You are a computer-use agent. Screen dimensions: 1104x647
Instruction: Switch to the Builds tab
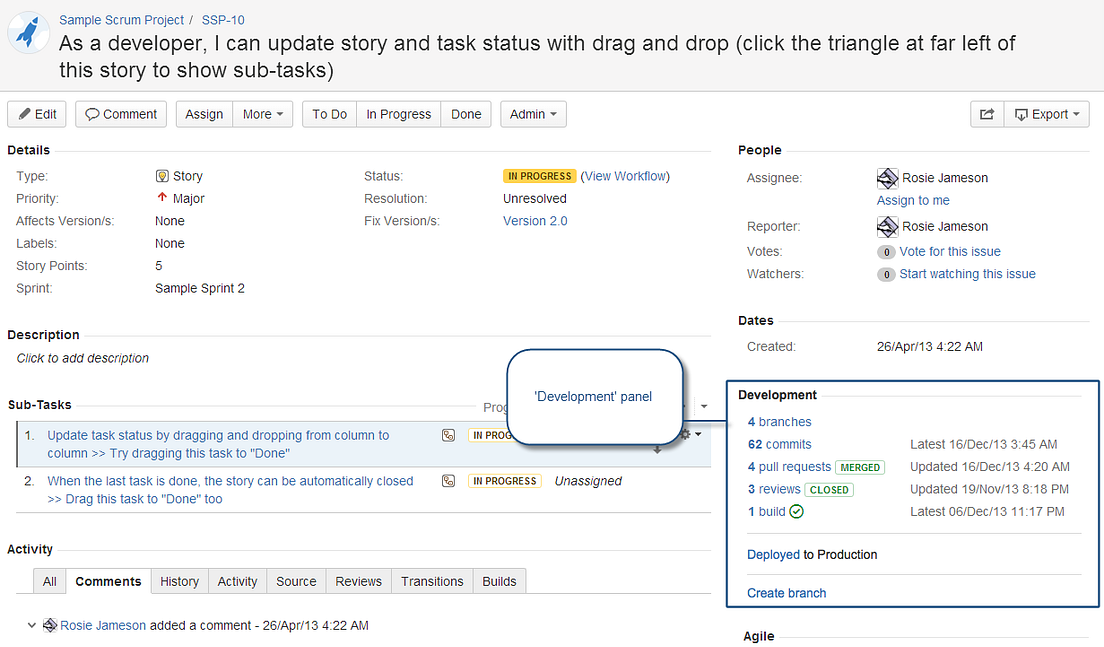point(499,581)
